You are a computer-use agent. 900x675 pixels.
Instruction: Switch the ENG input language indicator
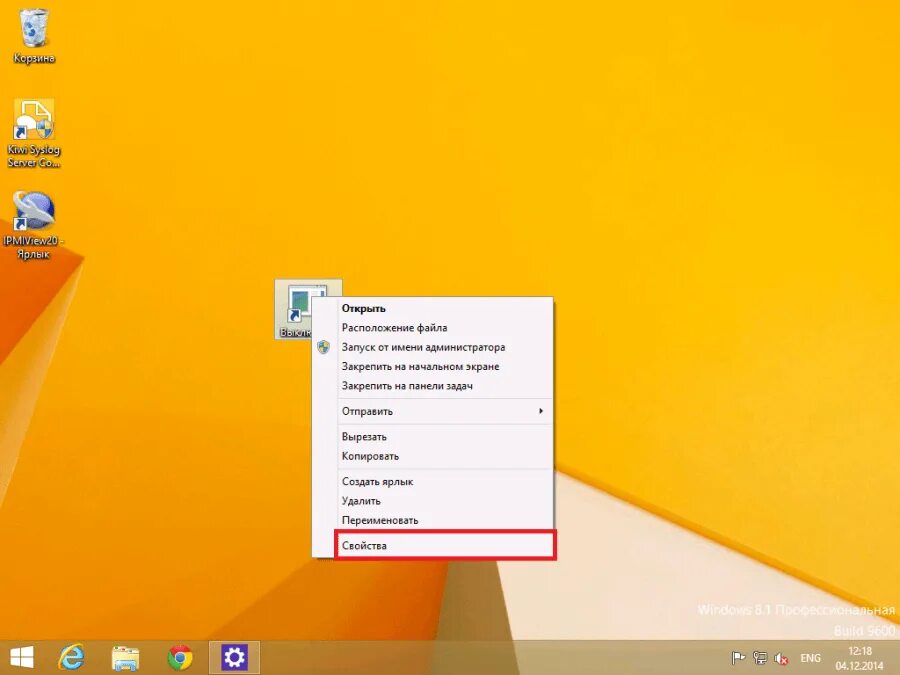pyautogui.click(x=810, y=658)
